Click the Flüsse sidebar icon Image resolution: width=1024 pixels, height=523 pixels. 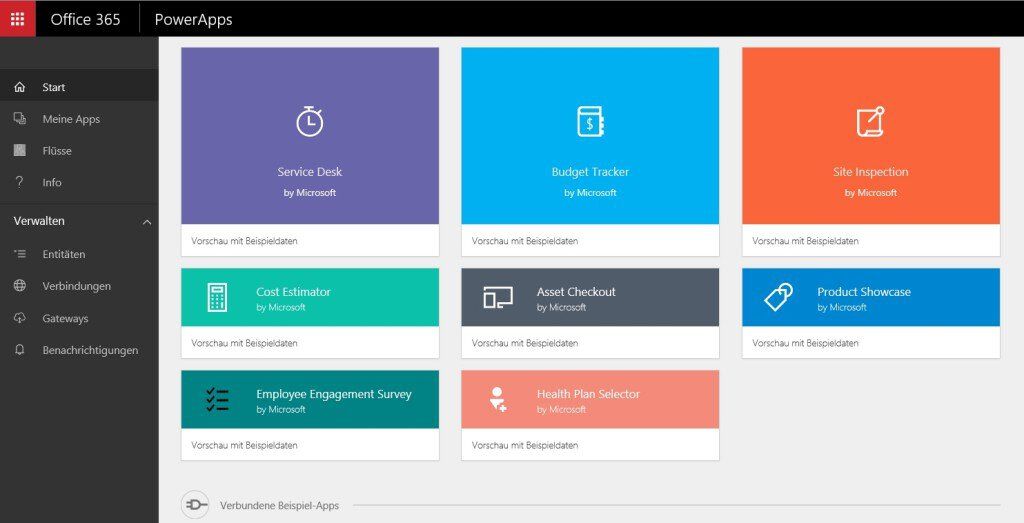(x=20, y=150)
